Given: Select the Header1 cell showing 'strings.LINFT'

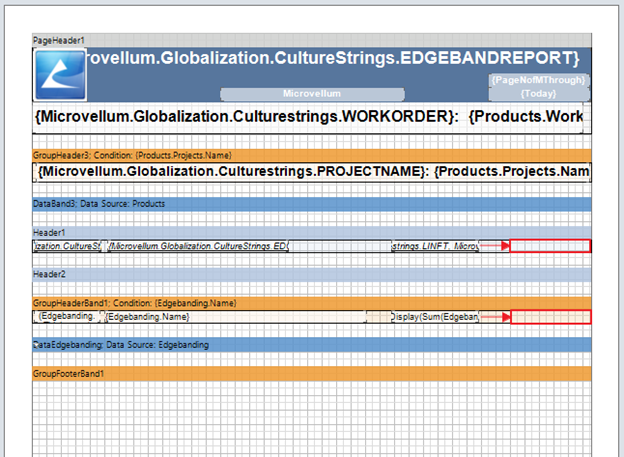Looking at the screenshot, I should (x=435, y=246).
